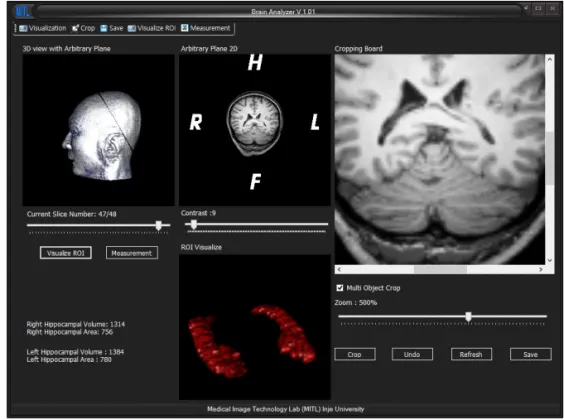
Task: Click the Save disk icon in the toolbar
Action: (x=104, y=28)
